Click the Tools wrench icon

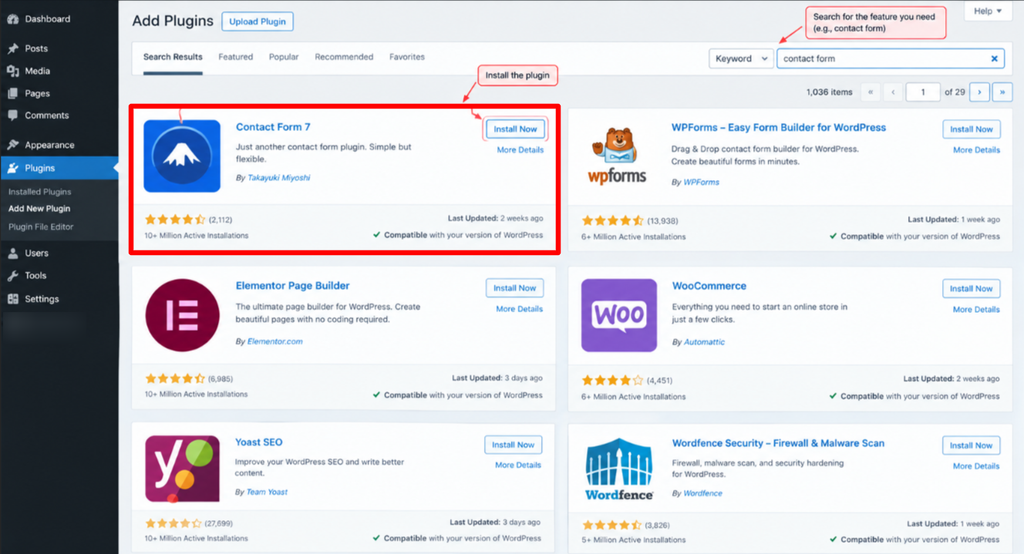point(13,276)
